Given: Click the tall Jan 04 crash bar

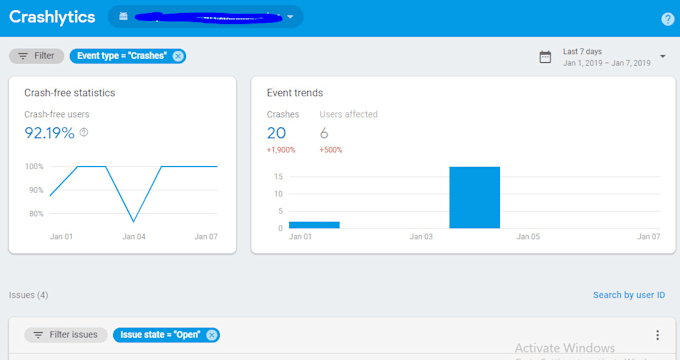Looking at the screenshot, I should pyautogui.click(x=474, y=197).
